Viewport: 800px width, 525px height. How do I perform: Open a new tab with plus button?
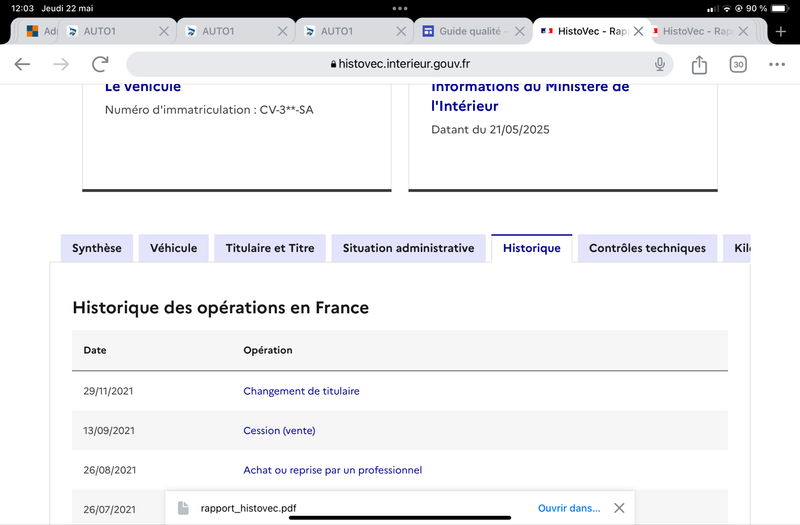781,31
